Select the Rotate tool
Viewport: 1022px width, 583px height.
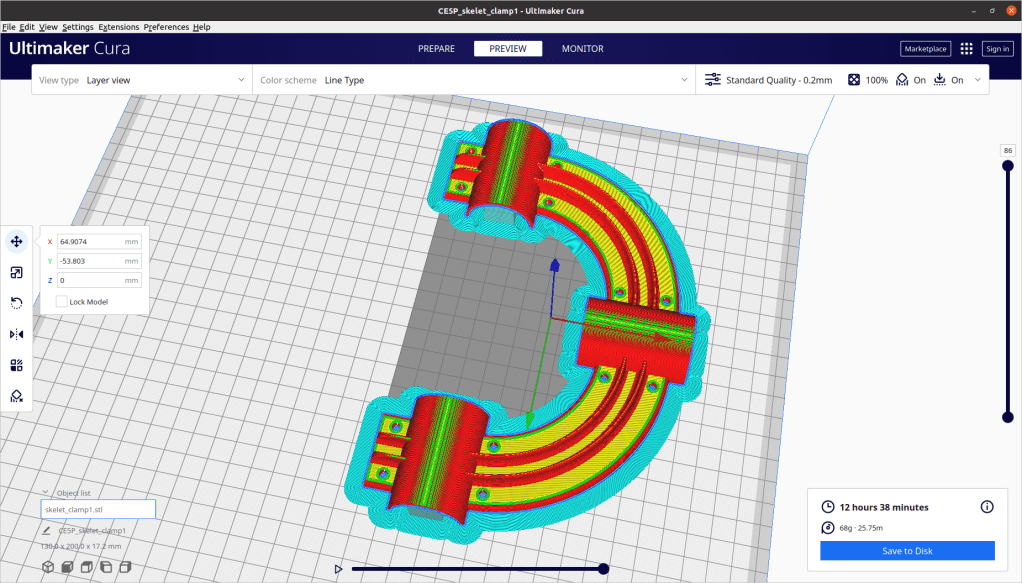pyautogui.click(x=16, y=303)
